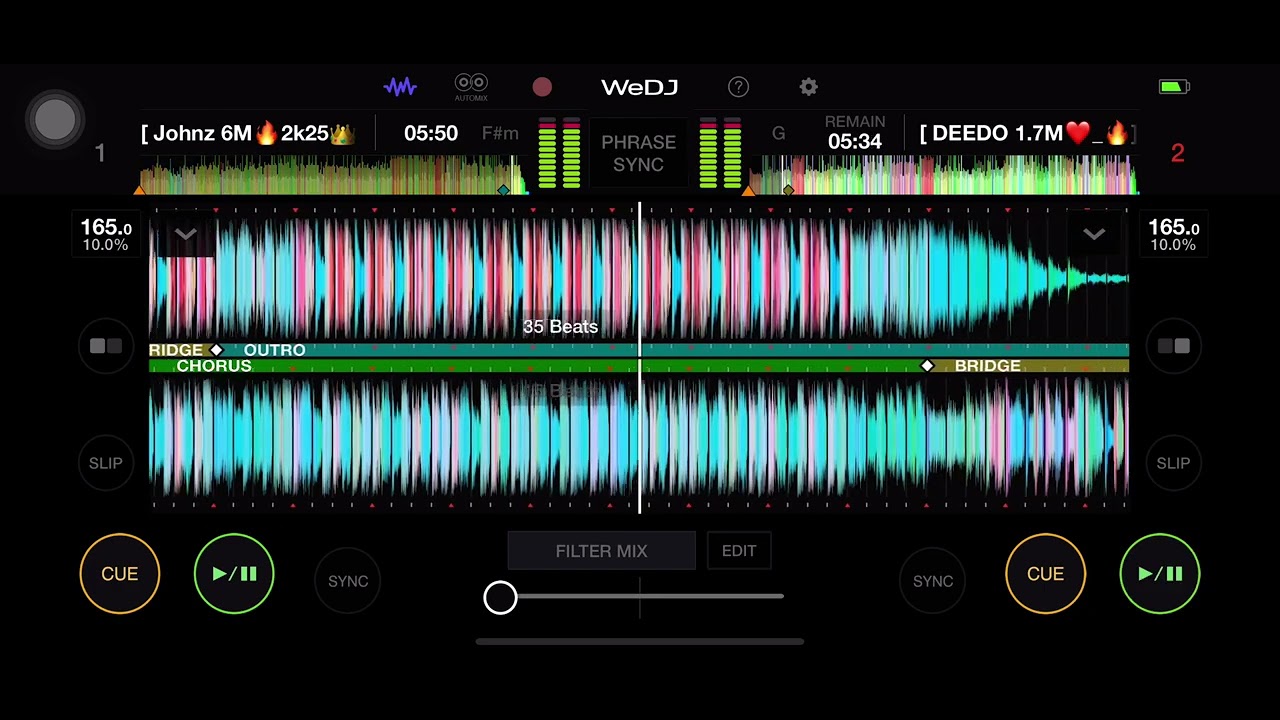Viewport: 1280px width, 720px height.
Task: Select the CHORUS phrase label
Action: pyautogui.click(x=213, y=366)
